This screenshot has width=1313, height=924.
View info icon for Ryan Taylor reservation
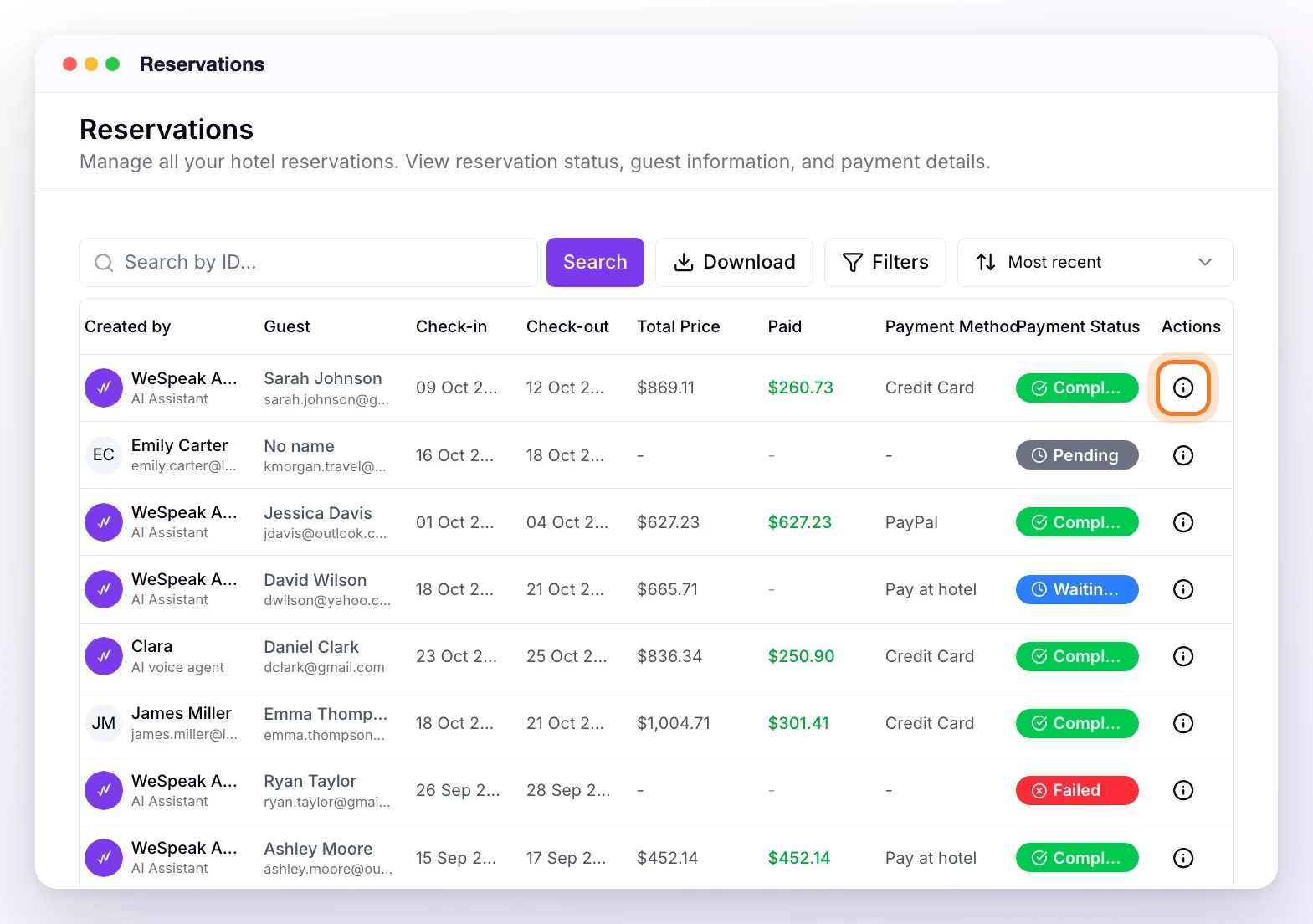point(1182,790)
